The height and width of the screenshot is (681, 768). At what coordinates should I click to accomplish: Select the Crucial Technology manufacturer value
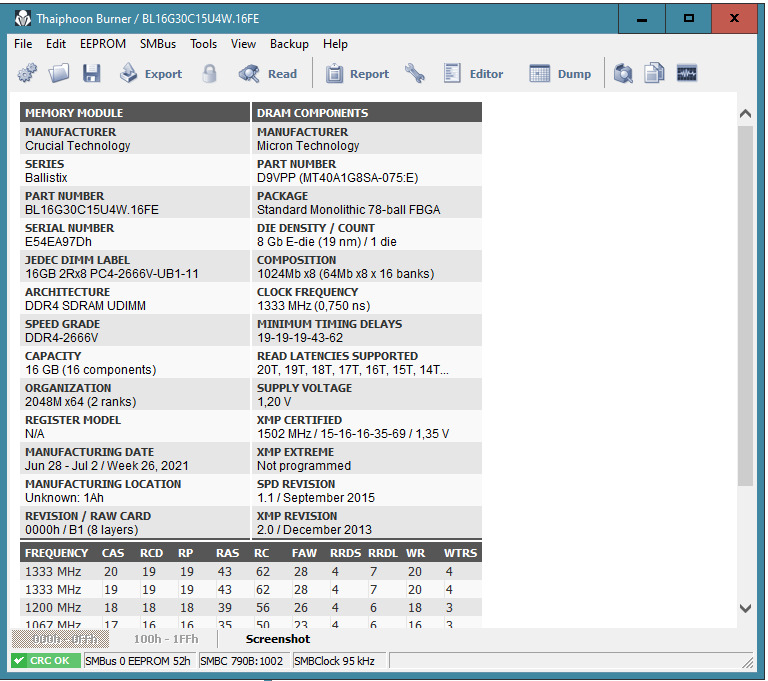click(x=77, y=146)
